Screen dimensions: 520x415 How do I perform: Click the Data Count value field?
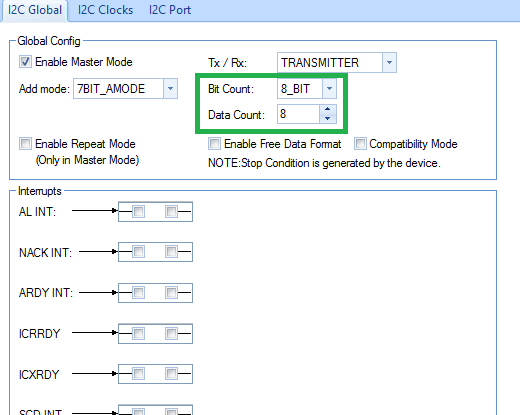tap(298, 114)
